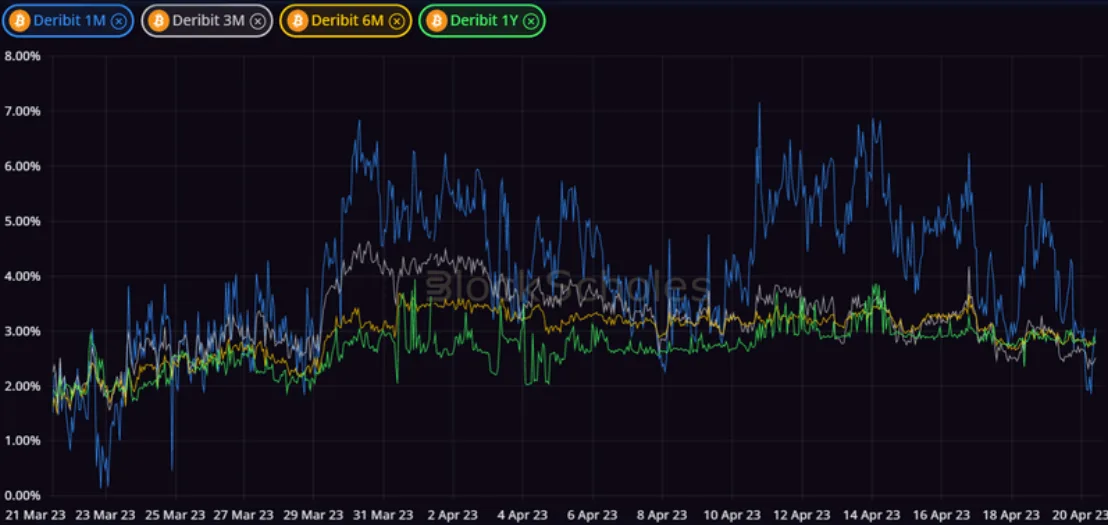The width and height of the screenshot is (1108, 525).
Task: Click the 2 Apr 23 date label
Action: coord(453,514)
